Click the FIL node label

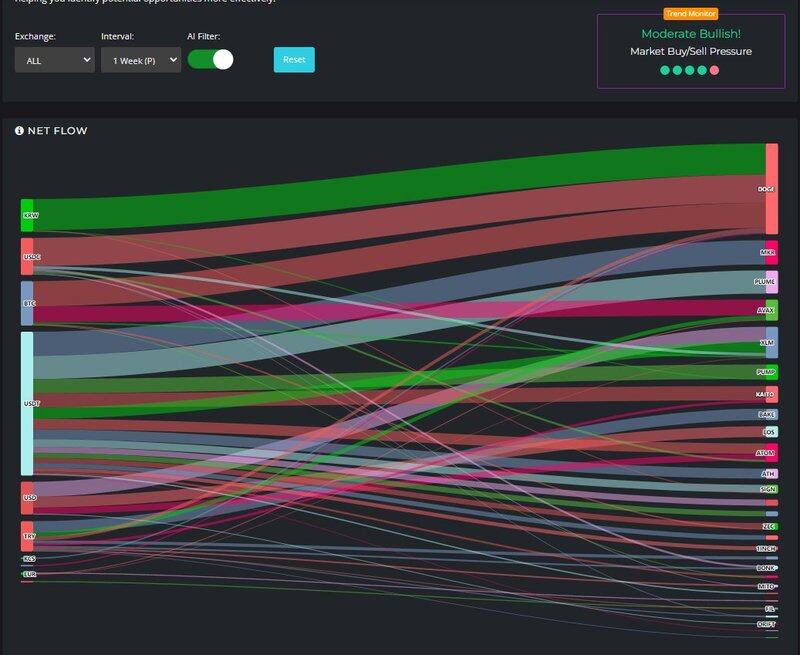(770, 609)
